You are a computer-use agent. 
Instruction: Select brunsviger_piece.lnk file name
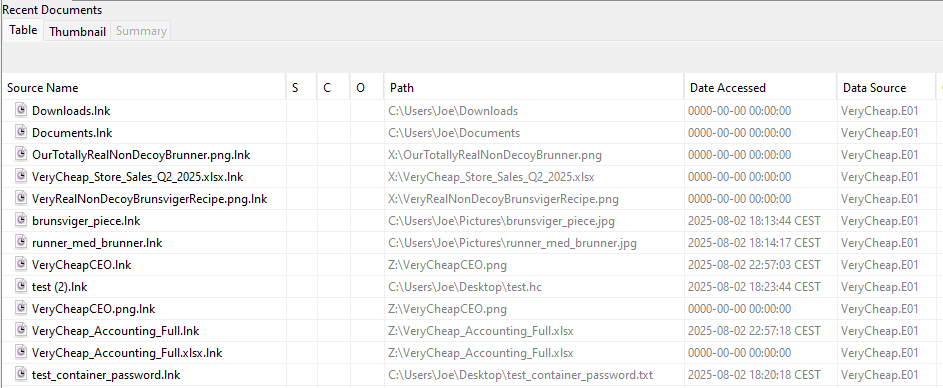point(86,221)
